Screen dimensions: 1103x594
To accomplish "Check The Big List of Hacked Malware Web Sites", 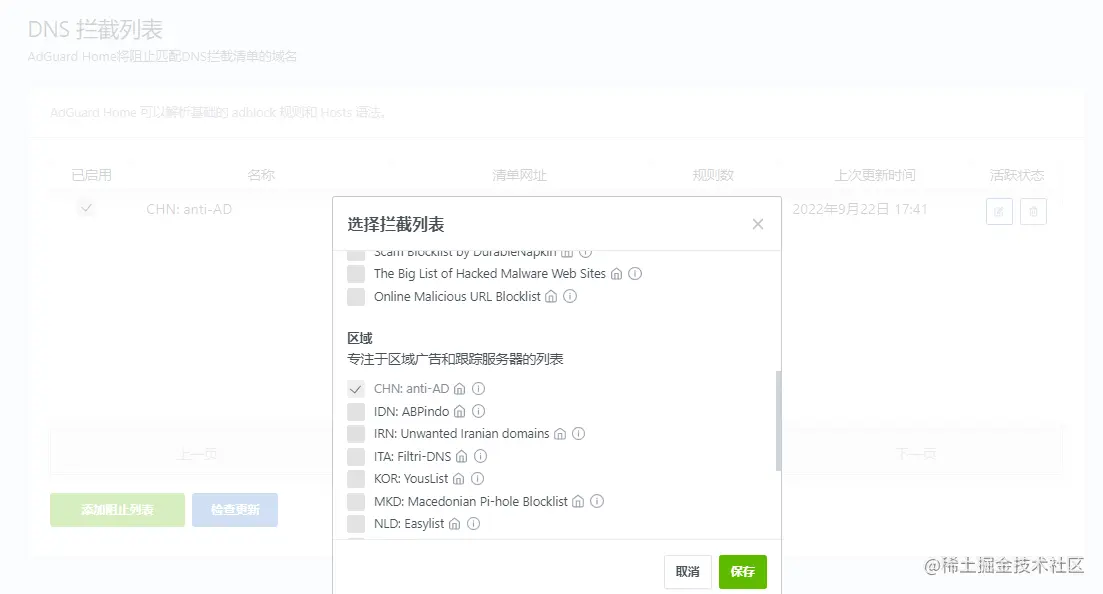I will 356,274.
